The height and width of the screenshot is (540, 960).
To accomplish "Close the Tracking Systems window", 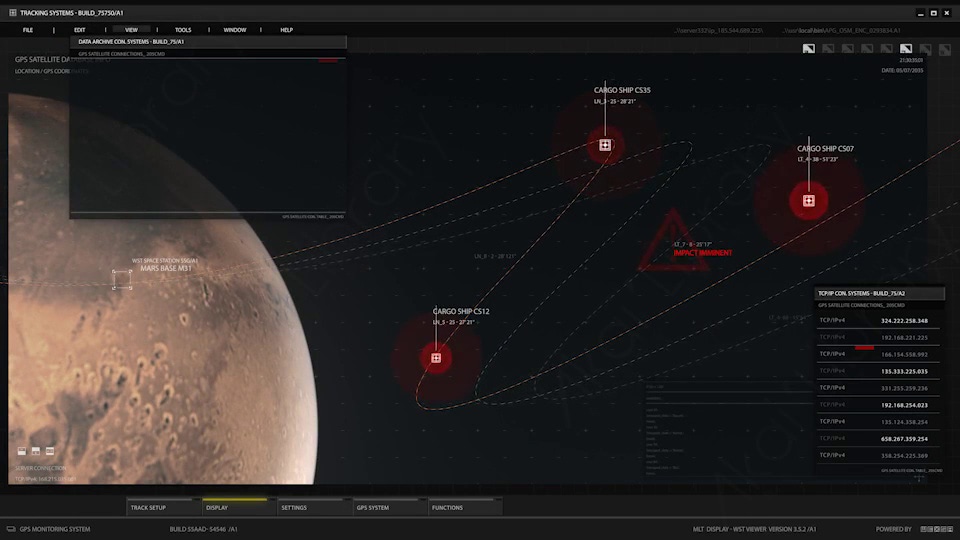I will point(947,13).
